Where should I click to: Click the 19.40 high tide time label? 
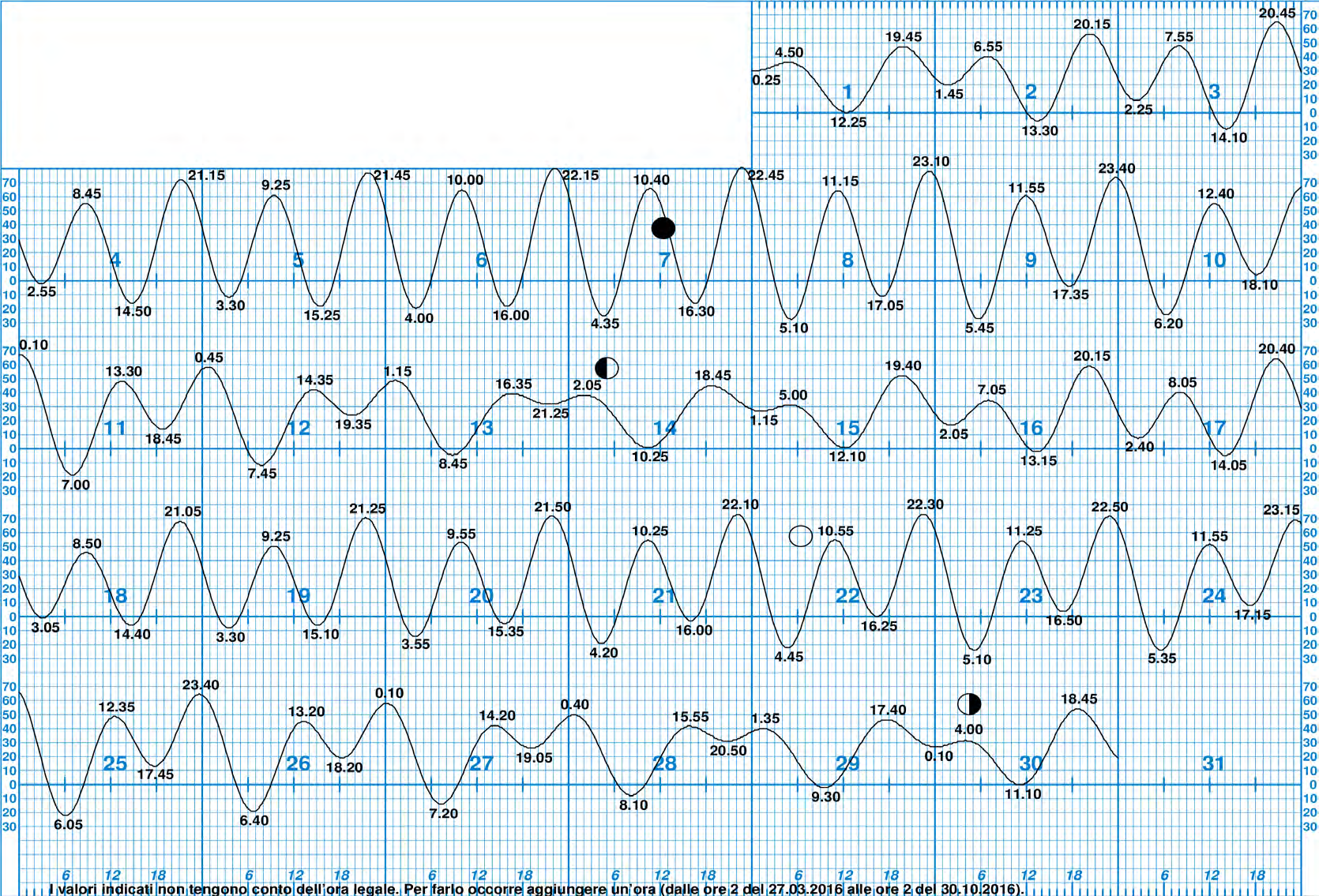(904, 366)
